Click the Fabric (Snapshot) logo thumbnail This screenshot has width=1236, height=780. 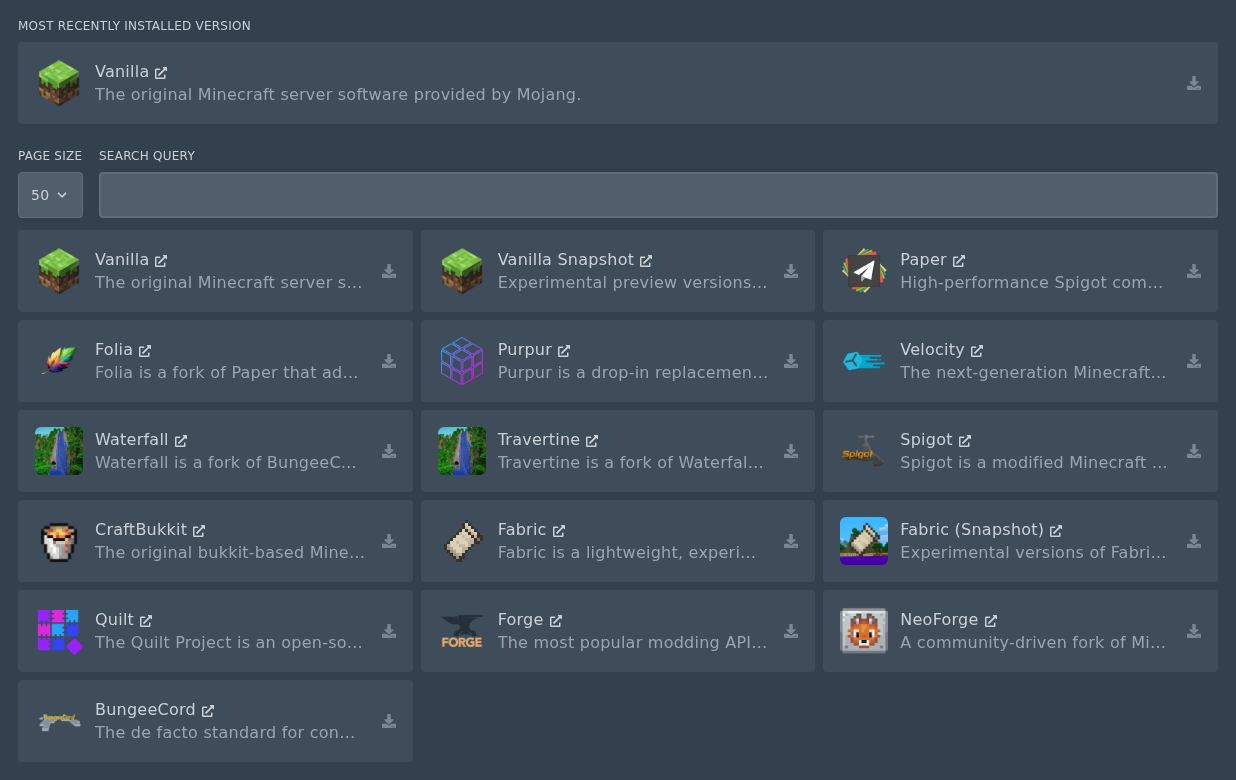pyautogui.click(x=864, y=541)
